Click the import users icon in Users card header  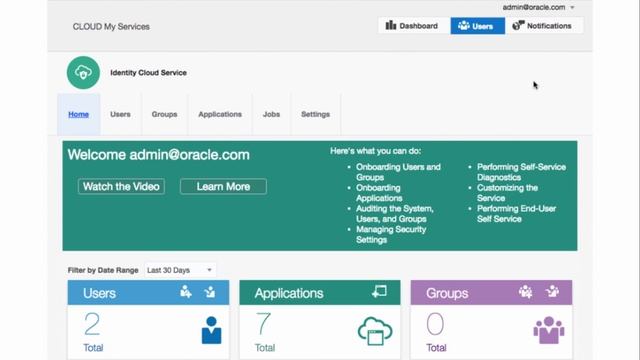[210, 292]
